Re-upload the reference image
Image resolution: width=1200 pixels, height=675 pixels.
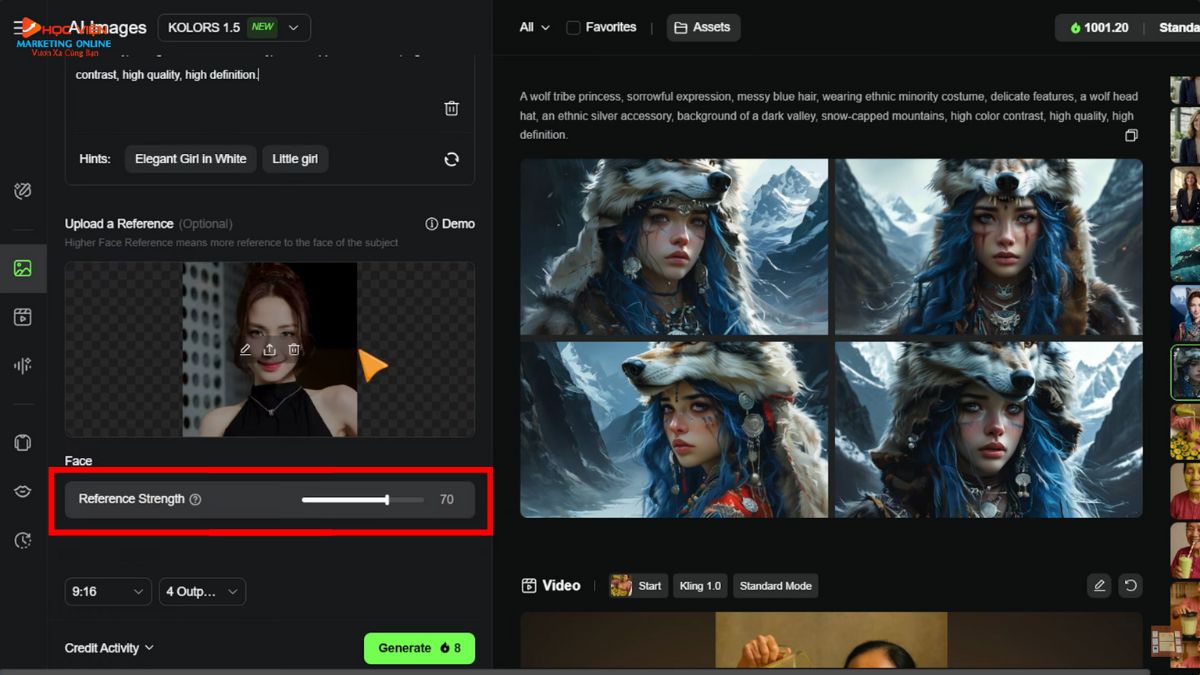[x=270, y=349]
